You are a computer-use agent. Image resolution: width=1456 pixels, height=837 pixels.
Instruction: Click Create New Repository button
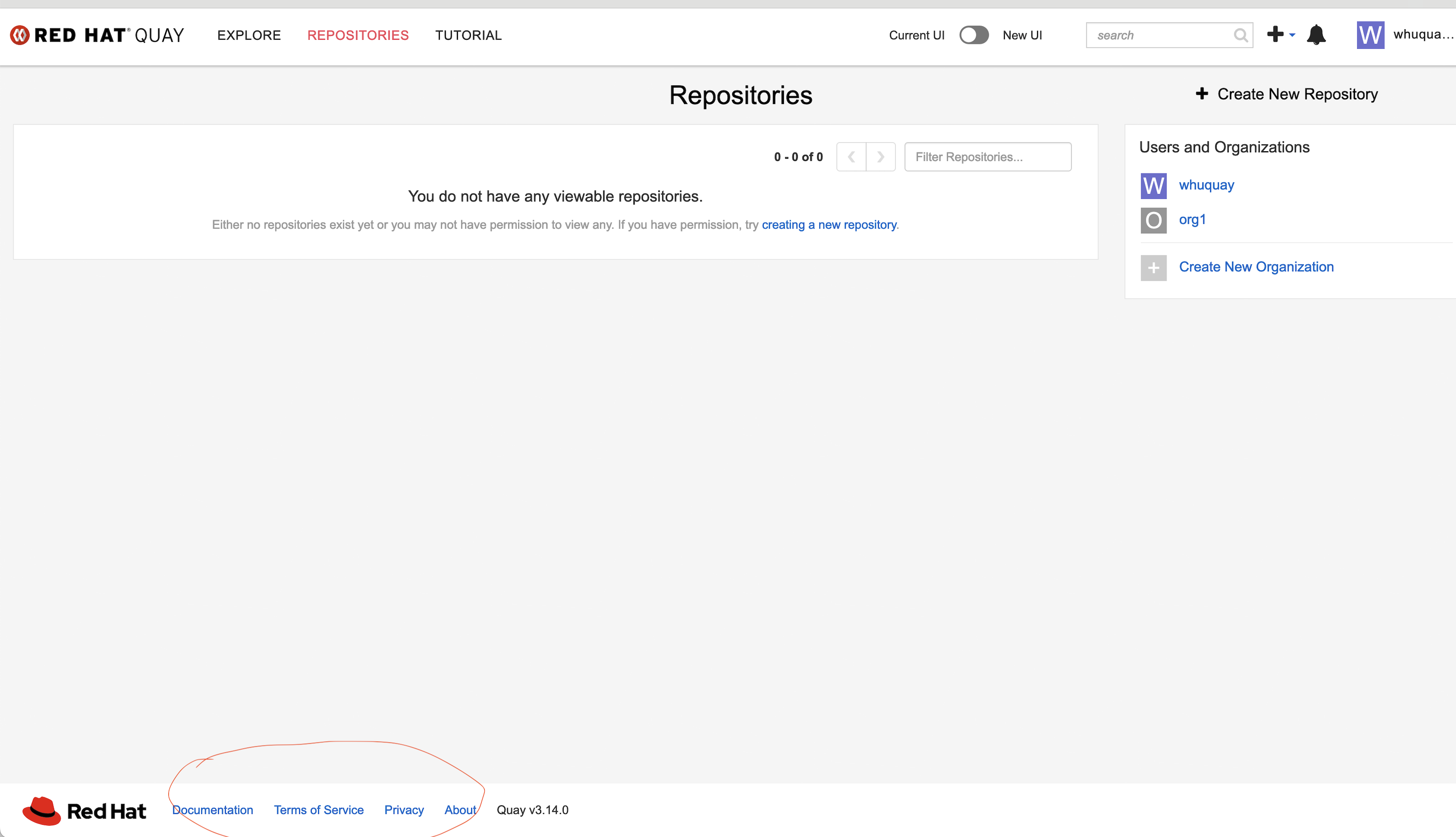click(x=1286, y=94)
